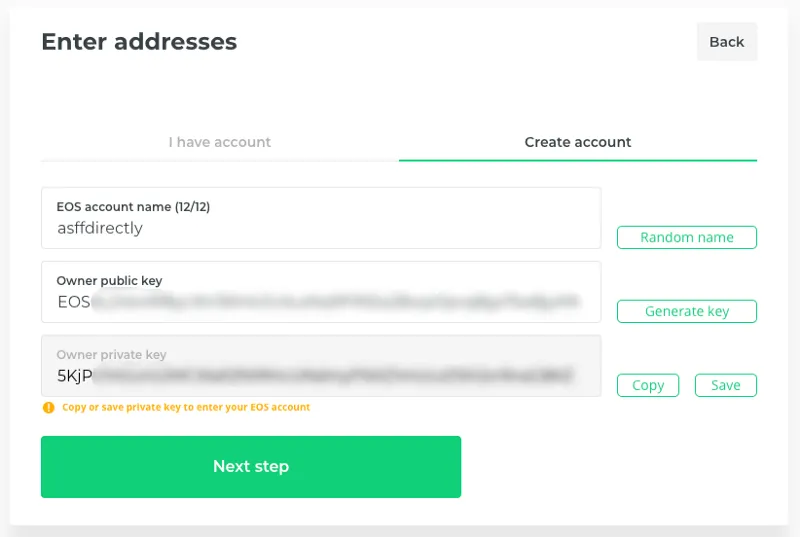
Task: Switch to the I have account tab
Action: coord(219,142)
